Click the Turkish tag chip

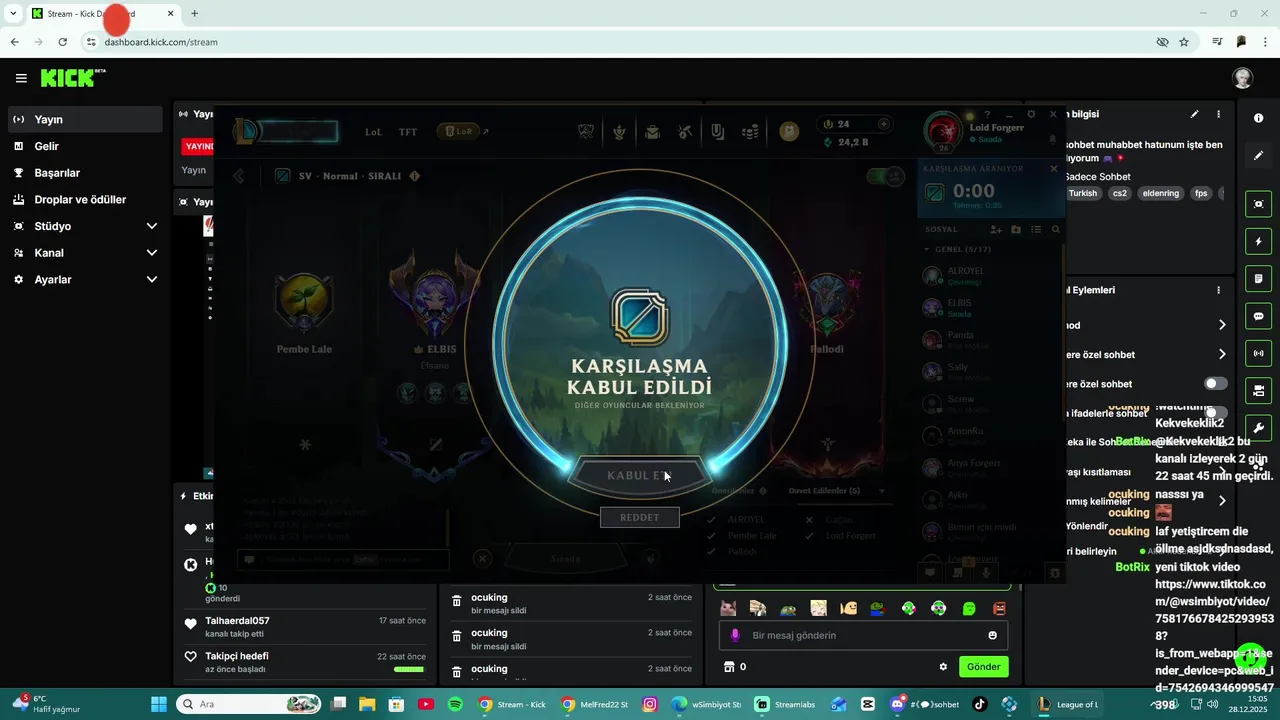click(x=1082, y=193)
